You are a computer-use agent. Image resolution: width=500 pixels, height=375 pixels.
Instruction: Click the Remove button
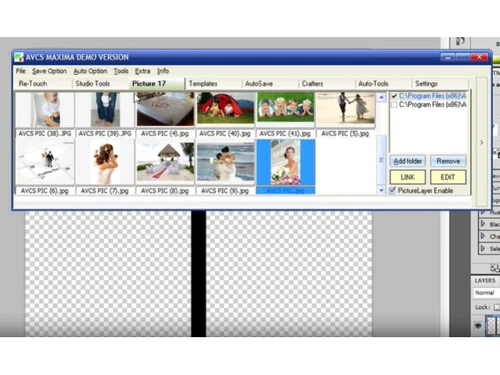coord(448,161)
